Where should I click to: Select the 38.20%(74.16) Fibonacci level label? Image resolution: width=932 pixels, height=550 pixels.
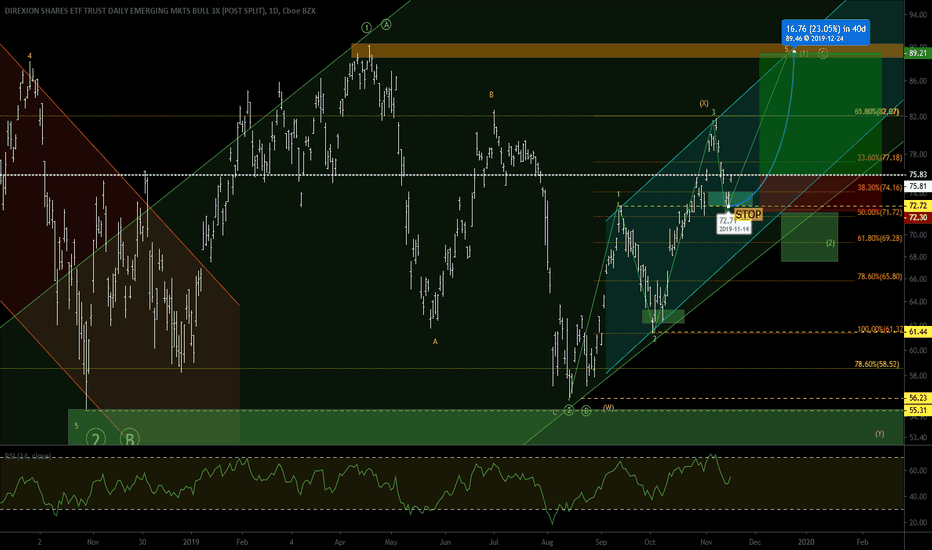point(880,187)
